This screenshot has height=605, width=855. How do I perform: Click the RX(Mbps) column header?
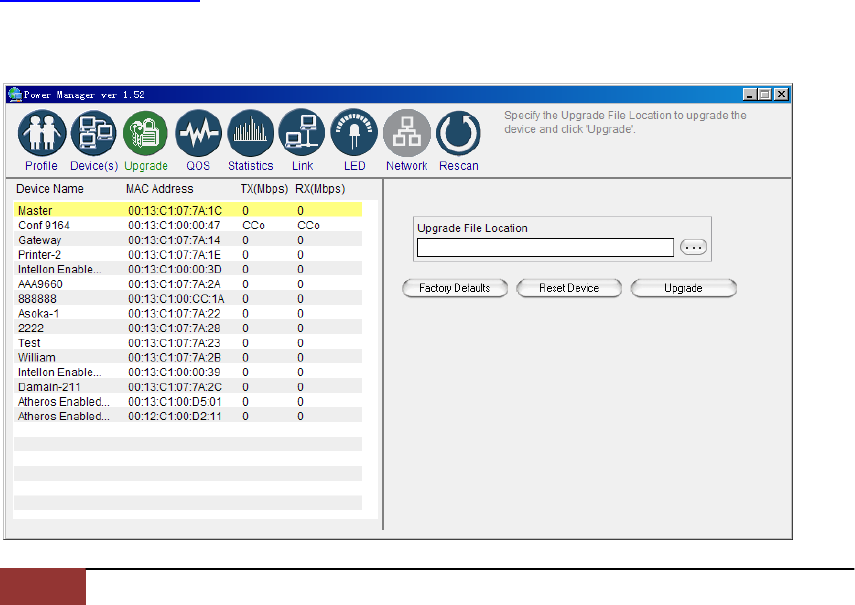tap(320, 189)
